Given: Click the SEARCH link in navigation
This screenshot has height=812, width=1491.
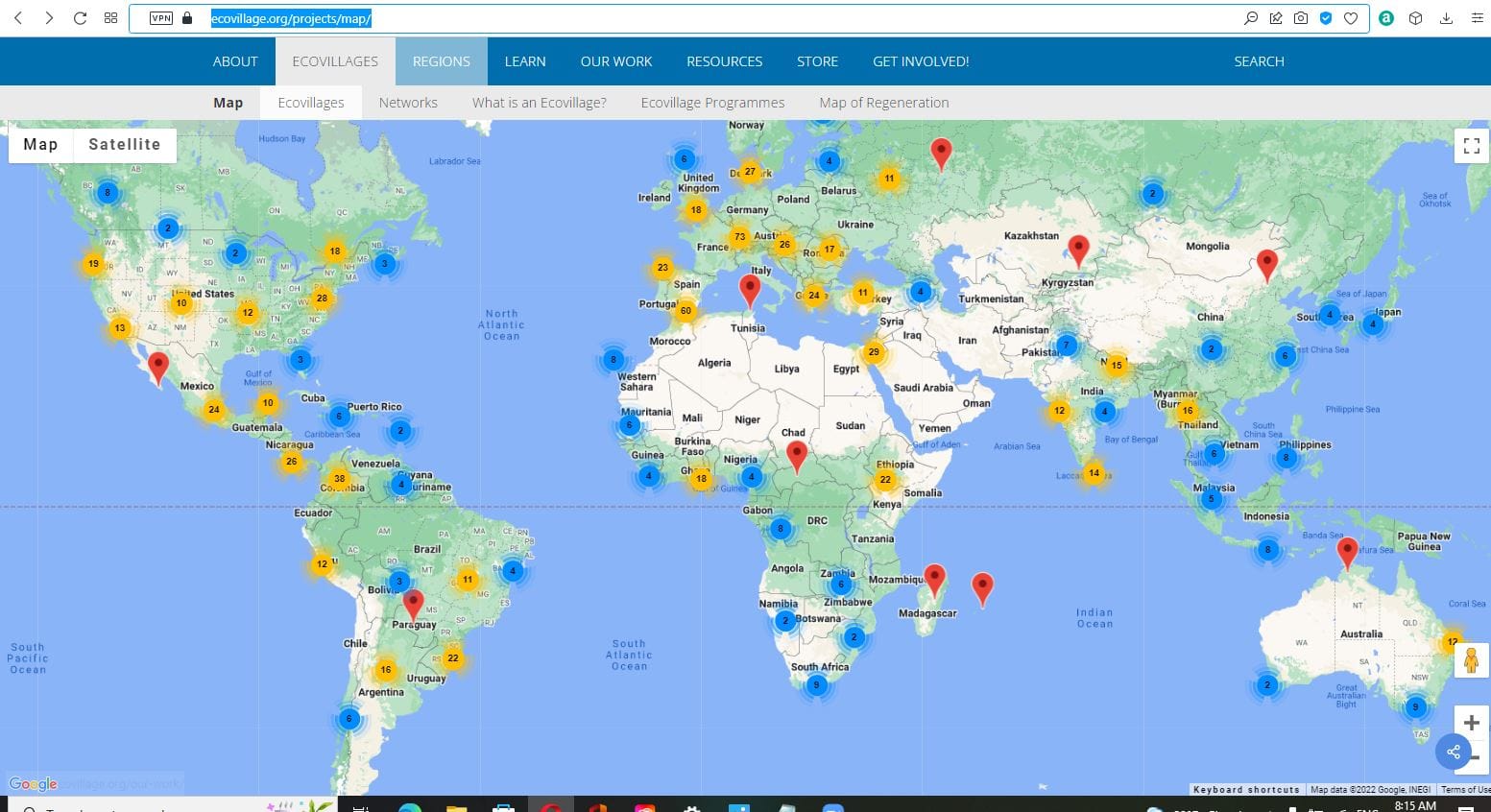Looking at the screenshot, I should click(1259, 61).
